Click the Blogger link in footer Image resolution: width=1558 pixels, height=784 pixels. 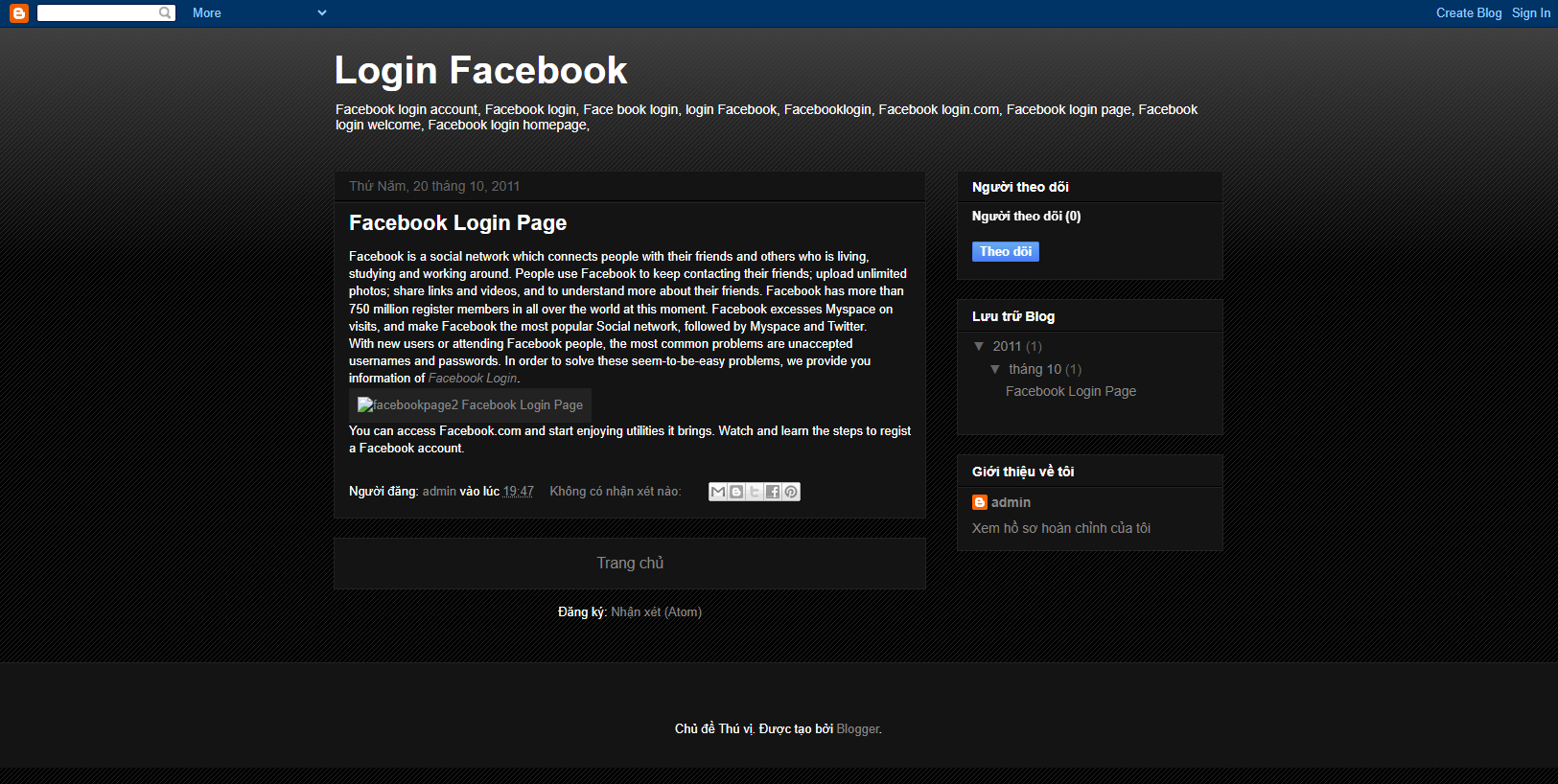[857, 729]
